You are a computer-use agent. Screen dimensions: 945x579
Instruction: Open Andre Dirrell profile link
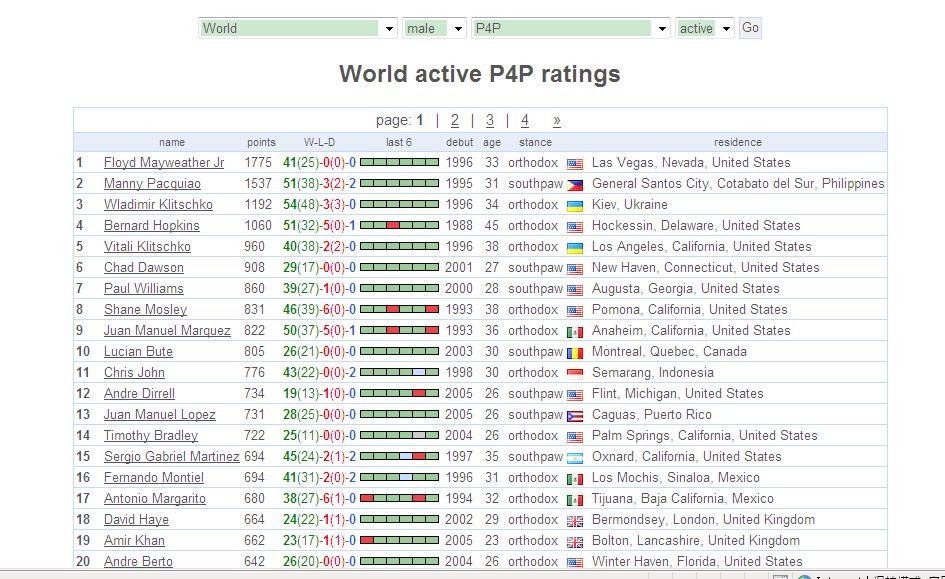pyautogui.click(x=139, y=394)
